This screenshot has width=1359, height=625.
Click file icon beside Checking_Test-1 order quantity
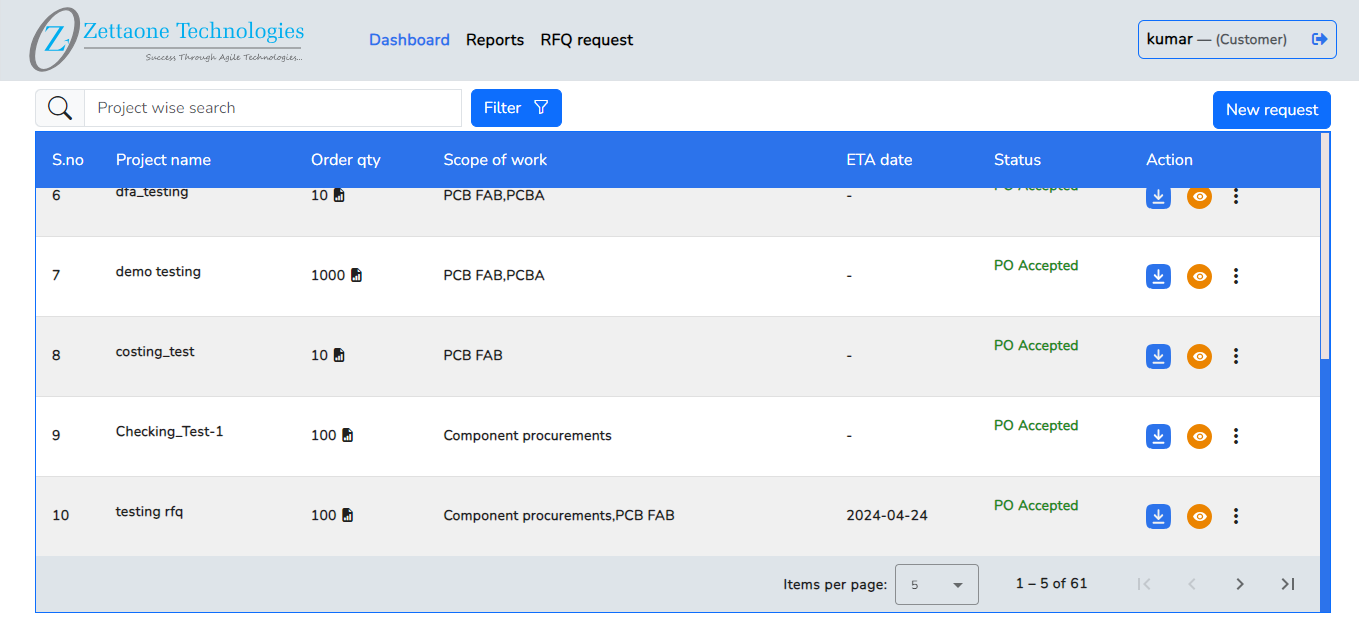(347, 435)
